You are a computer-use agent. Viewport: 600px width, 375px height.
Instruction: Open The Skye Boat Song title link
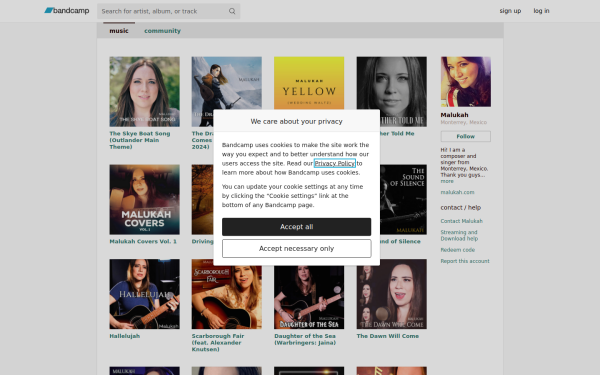coord(140,140)
